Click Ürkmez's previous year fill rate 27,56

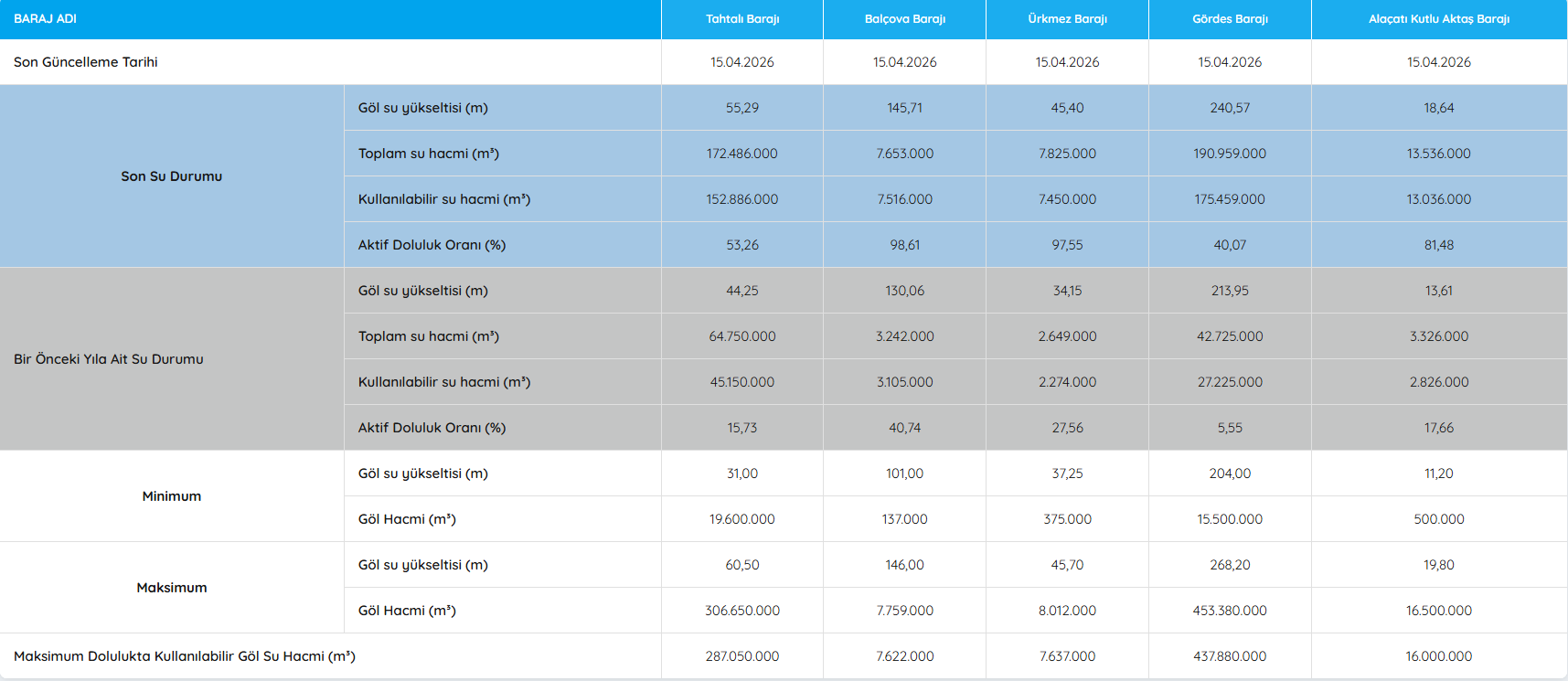point(1067,428)
